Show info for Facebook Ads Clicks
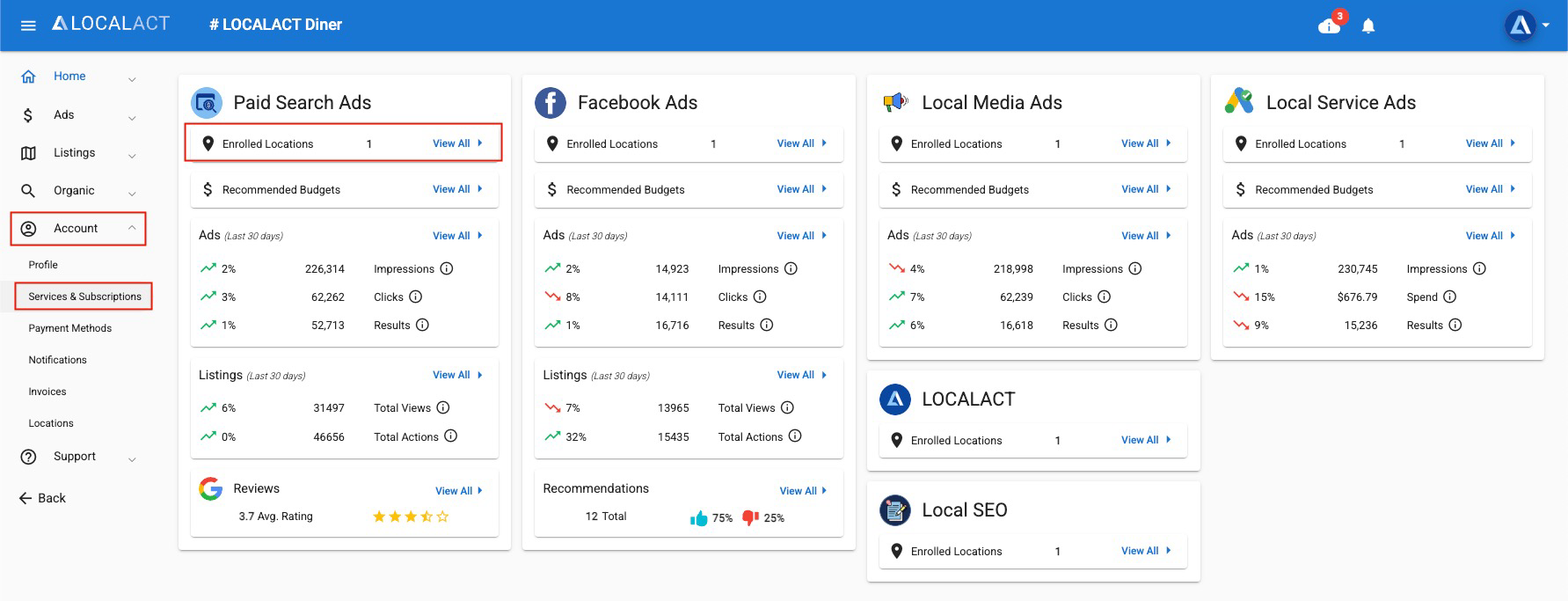 (x=760, y=297)
